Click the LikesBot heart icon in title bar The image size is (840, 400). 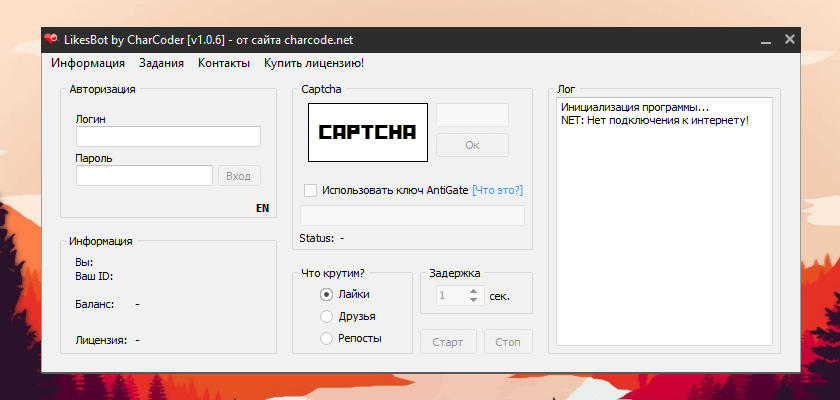50,40
